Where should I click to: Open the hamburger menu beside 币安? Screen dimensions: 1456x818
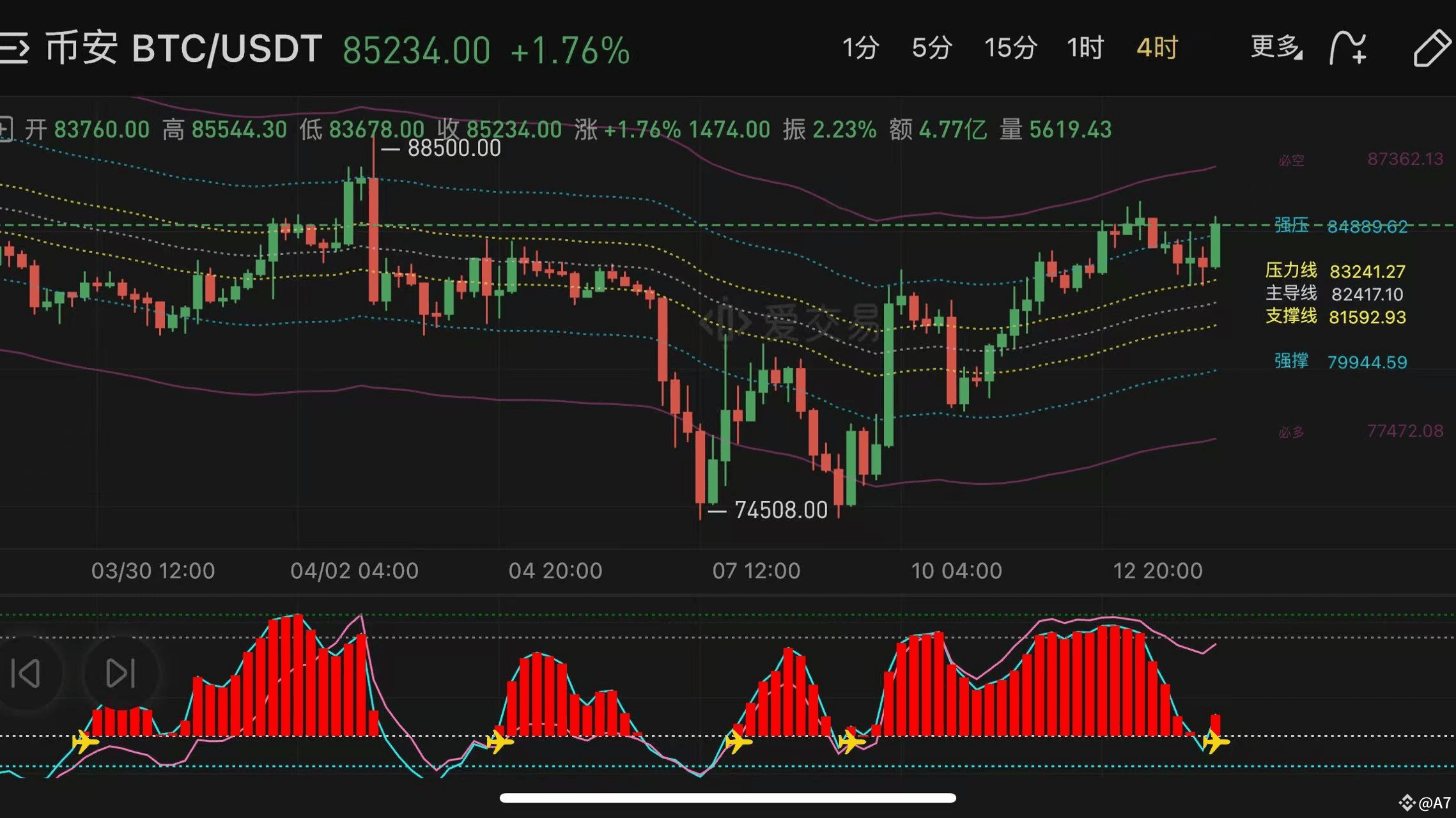tap(14, 48)
